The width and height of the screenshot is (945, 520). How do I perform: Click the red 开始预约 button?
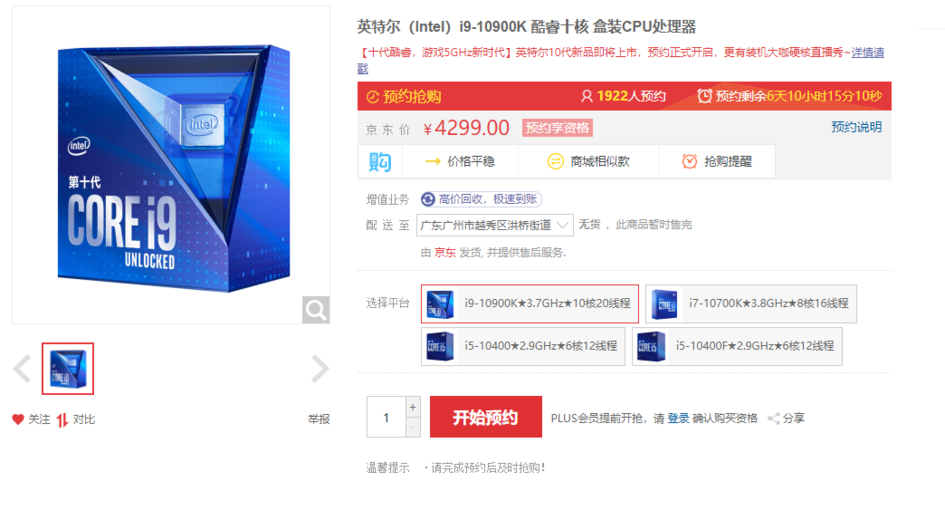486,417
